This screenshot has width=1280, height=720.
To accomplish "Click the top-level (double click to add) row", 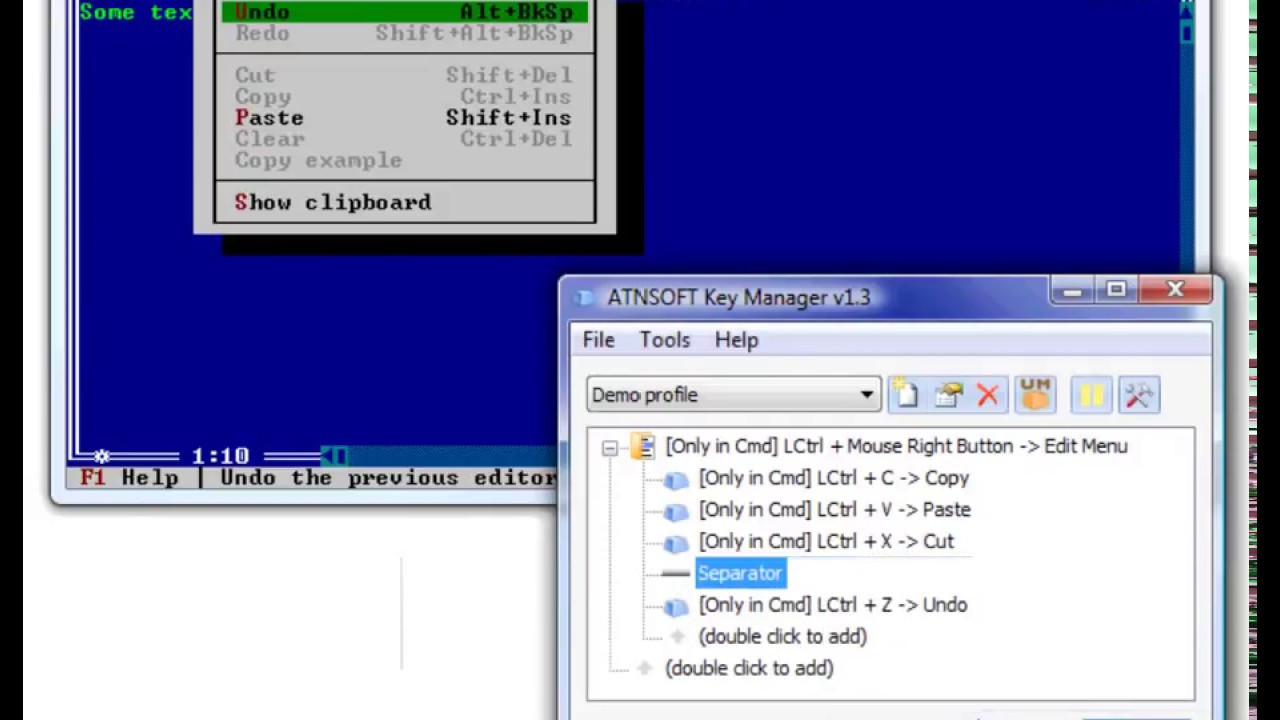I will pyautogui.click(x=749, y=668).
